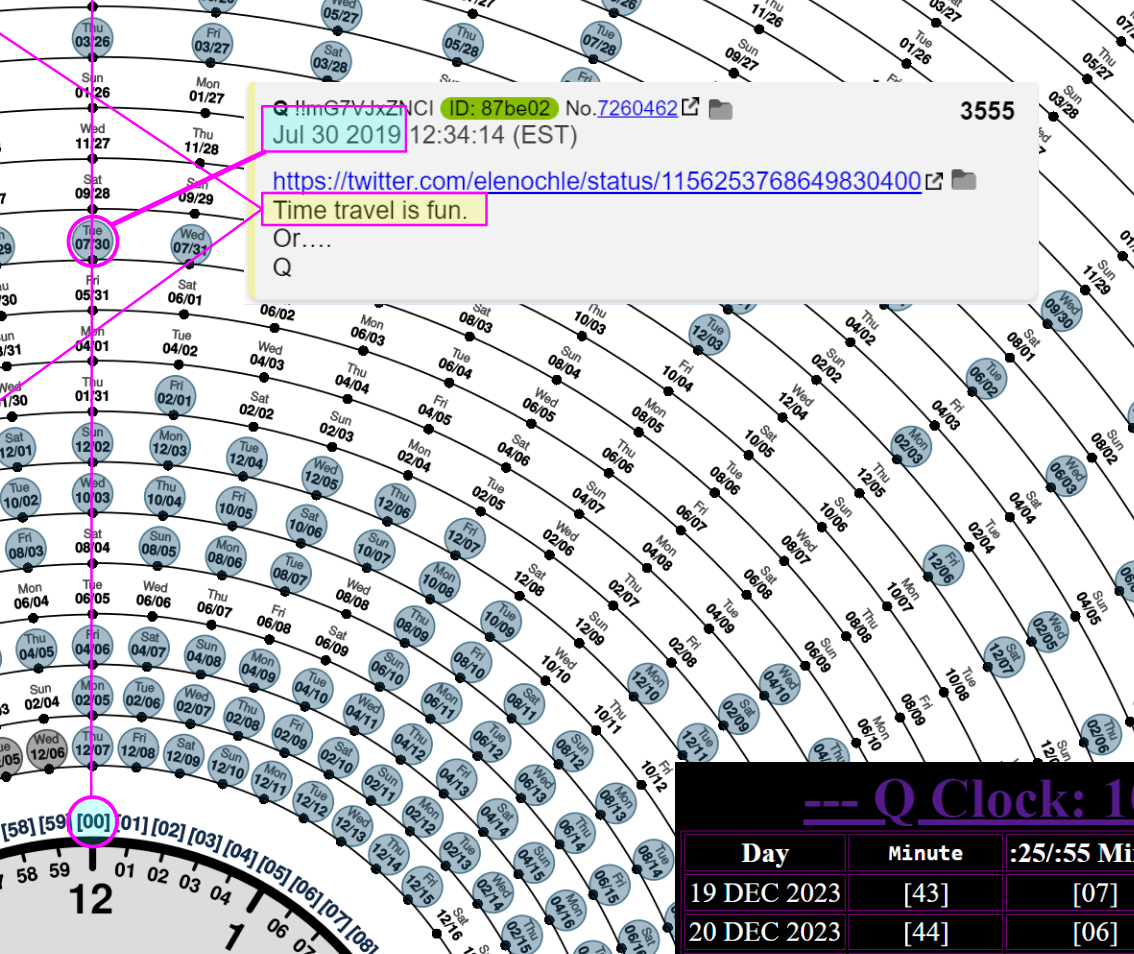Select the Tue 02/06 date node
Viewport: 1134px width, 954px height.
(143, 698)
